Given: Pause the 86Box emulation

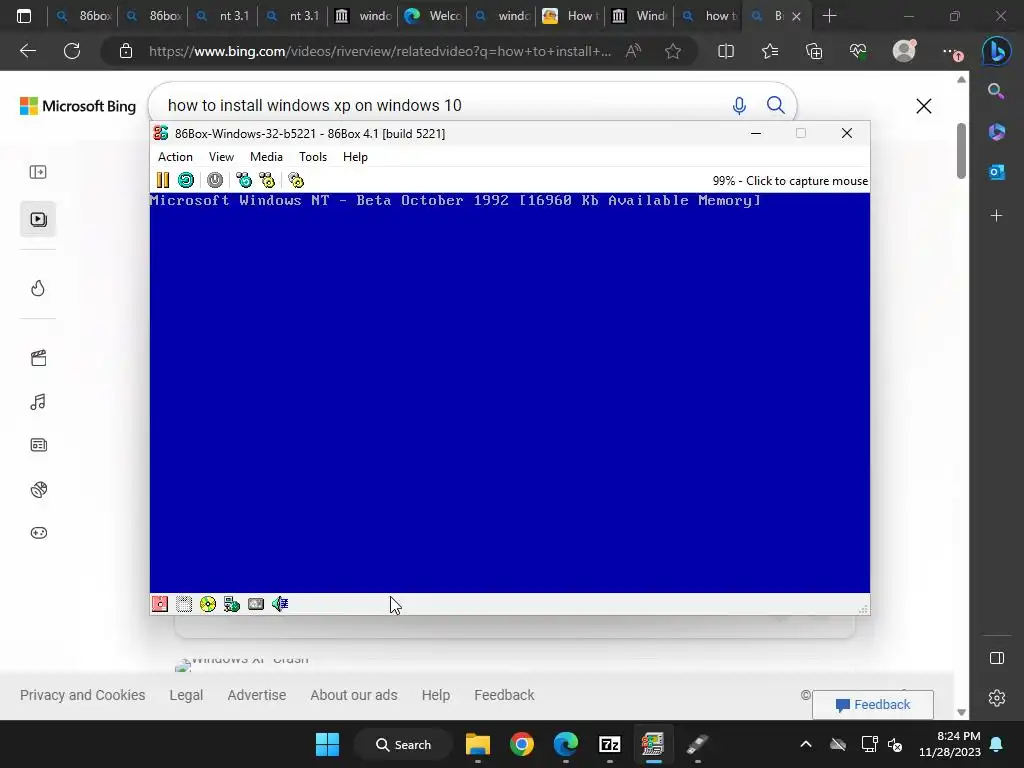Looking at the screenshot, I should 163,180.
